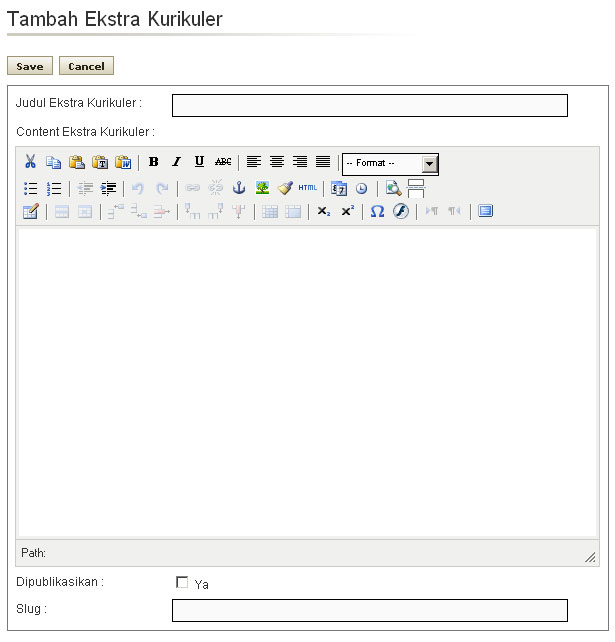Open the Format dropdown
Viewport: 615px width, 642px height.
point(390,164)
